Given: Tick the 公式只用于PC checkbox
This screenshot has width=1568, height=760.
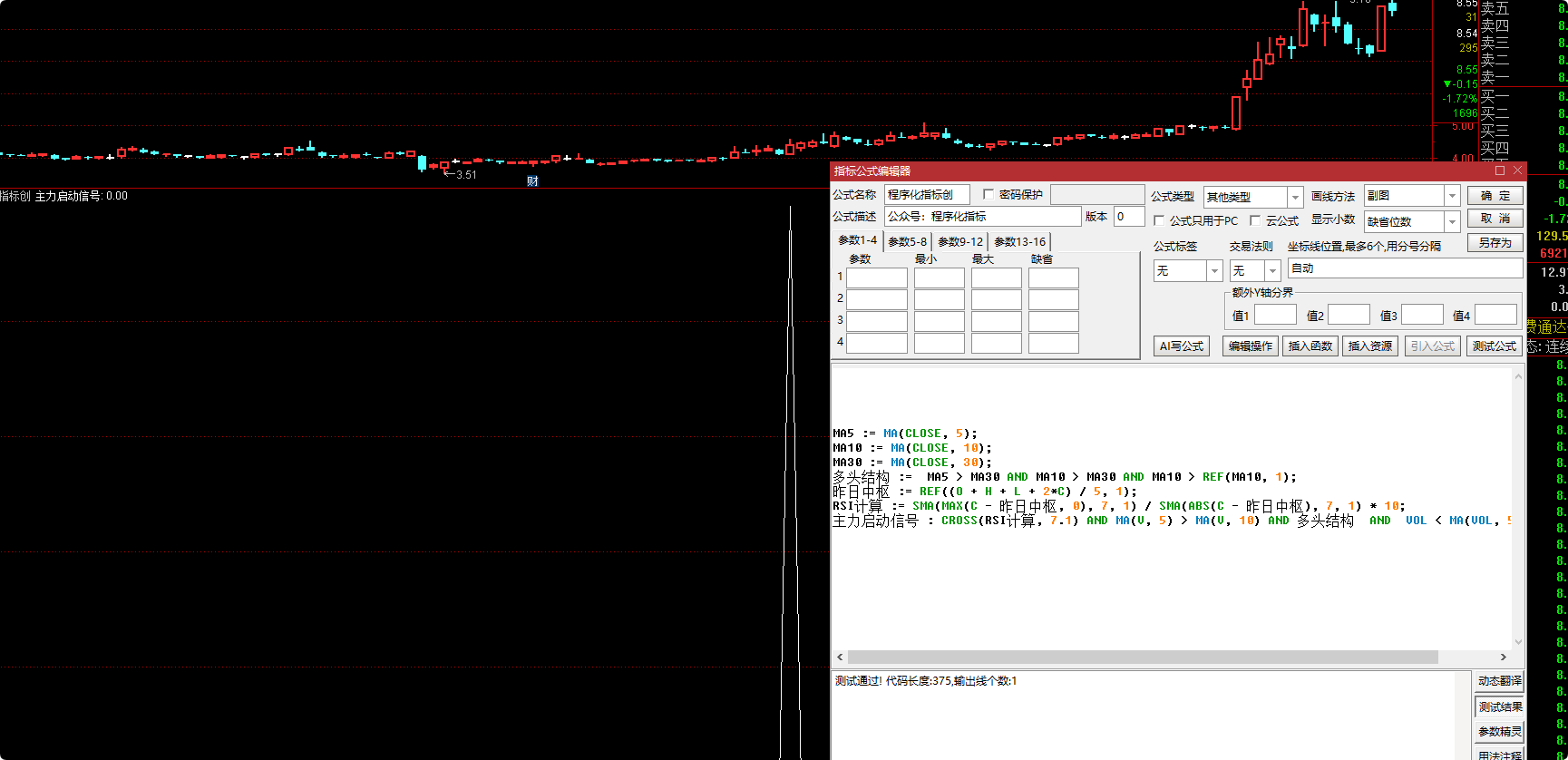Looking at the screenshot, I should [1159, 221].
